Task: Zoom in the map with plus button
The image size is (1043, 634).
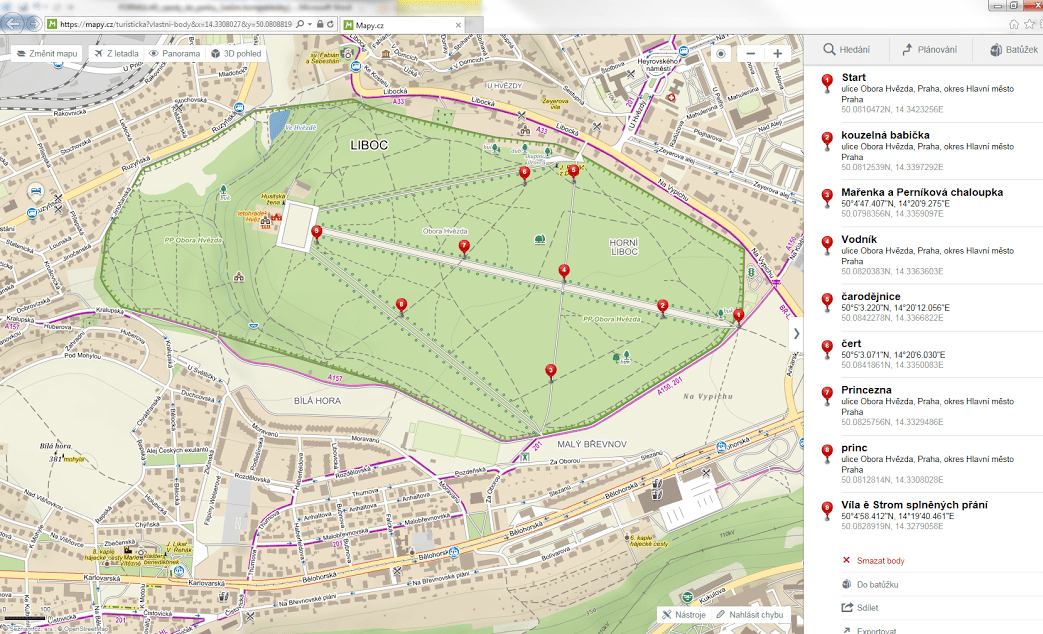Action: [x=777, y=53]
